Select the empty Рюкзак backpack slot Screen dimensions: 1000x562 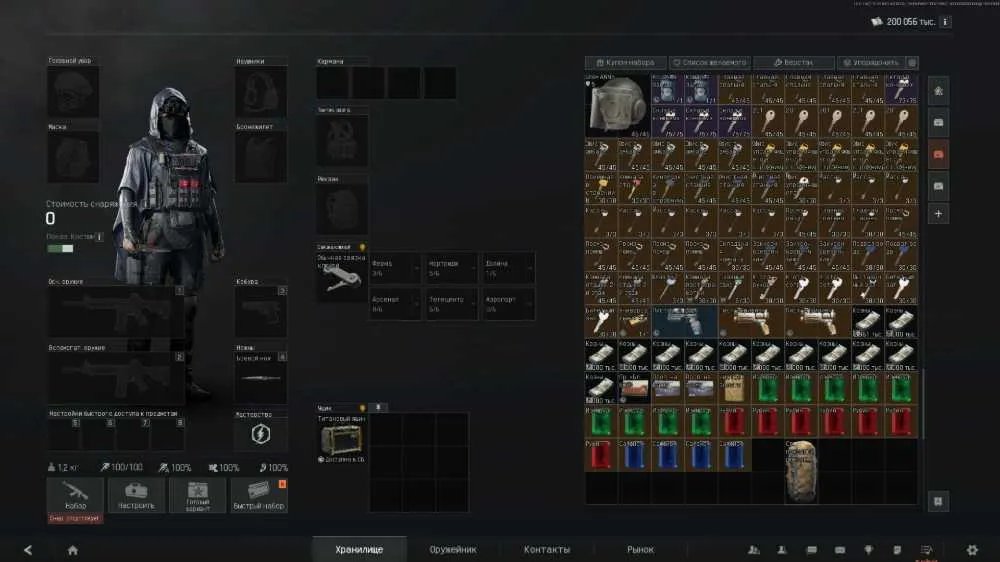click(x=341, y=209)
